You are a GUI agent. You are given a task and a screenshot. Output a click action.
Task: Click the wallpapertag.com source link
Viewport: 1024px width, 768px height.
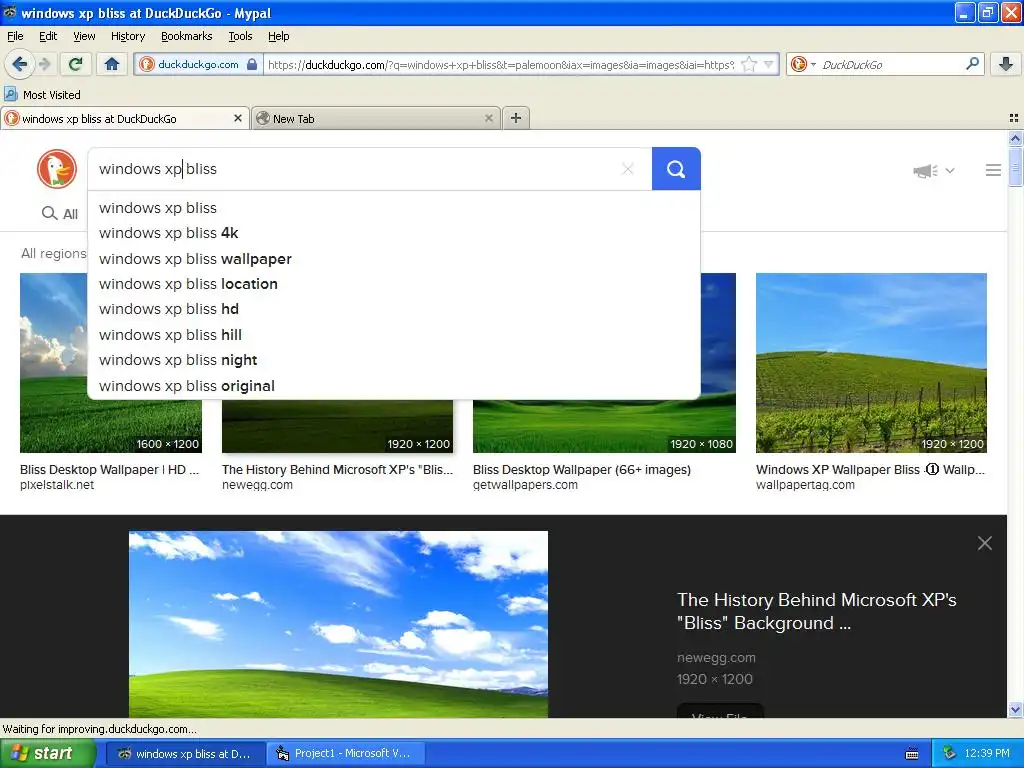tap(805, 485)
